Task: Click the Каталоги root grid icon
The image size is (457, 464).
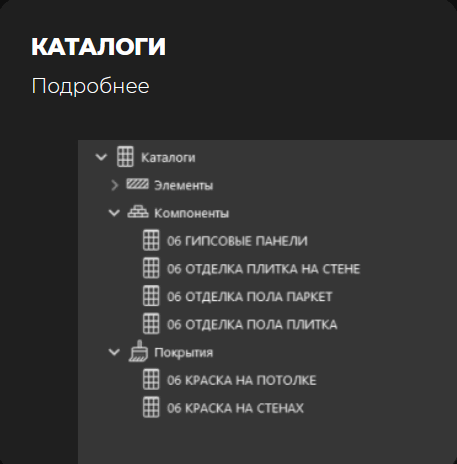Action: click(x=125, y=156)
